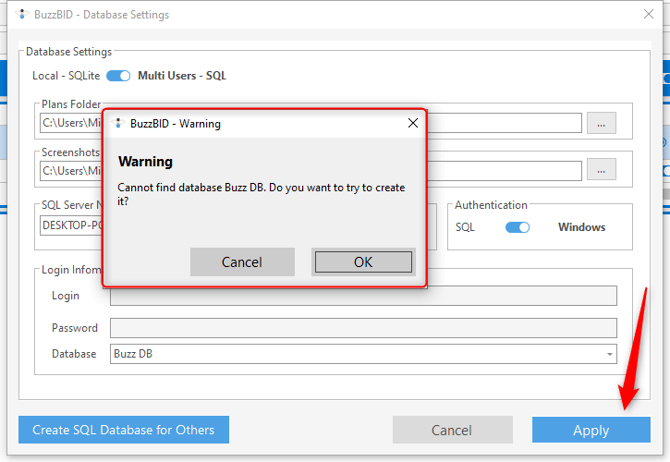This screenshot has height=462, width=670.
Task: Toggle Local SQLite / Multi Users SQL switch
Action: (118, 76)
